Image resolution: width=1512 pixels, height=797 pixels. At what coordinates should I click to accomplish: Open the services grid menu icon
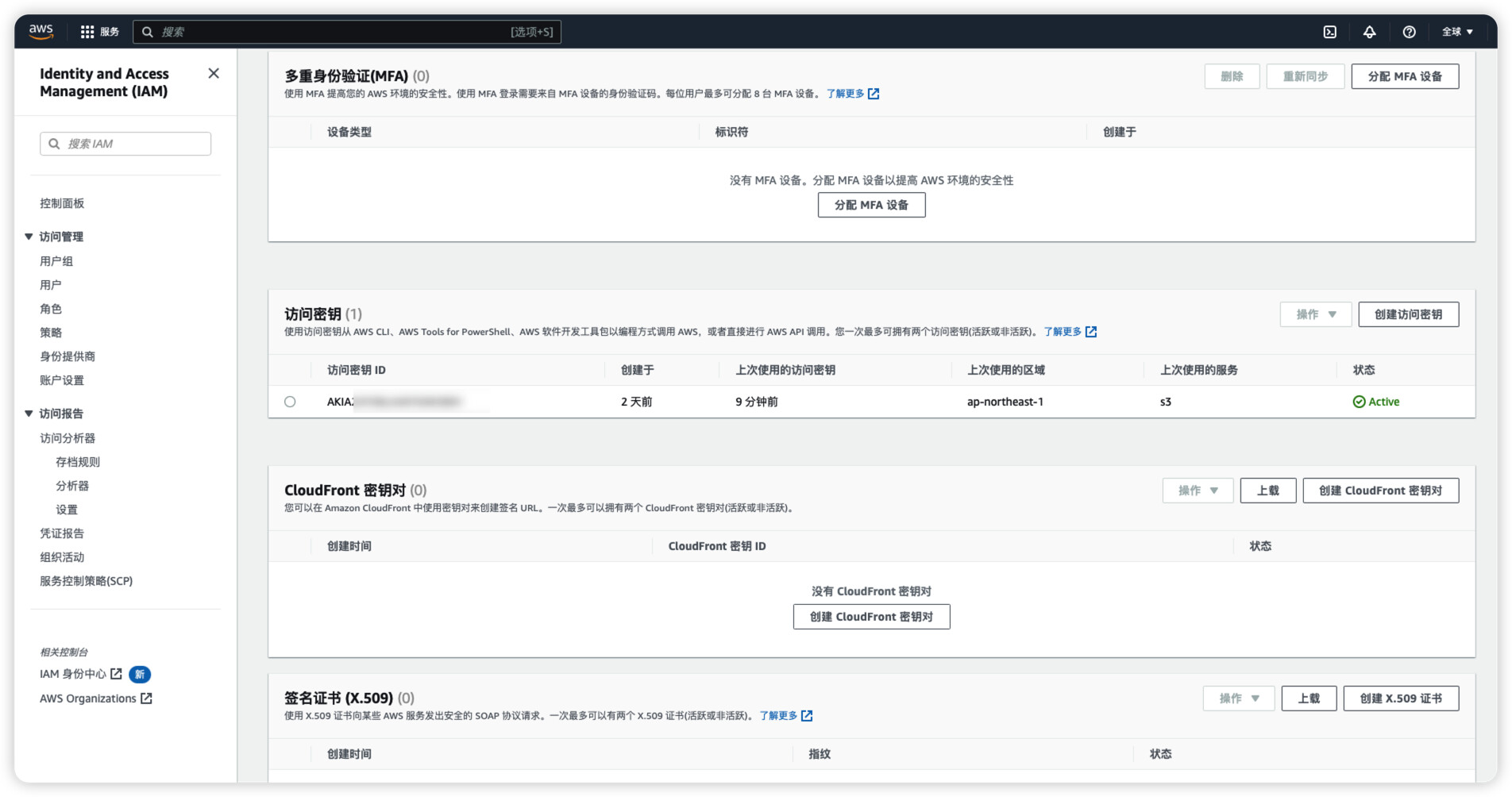point(87,32)
